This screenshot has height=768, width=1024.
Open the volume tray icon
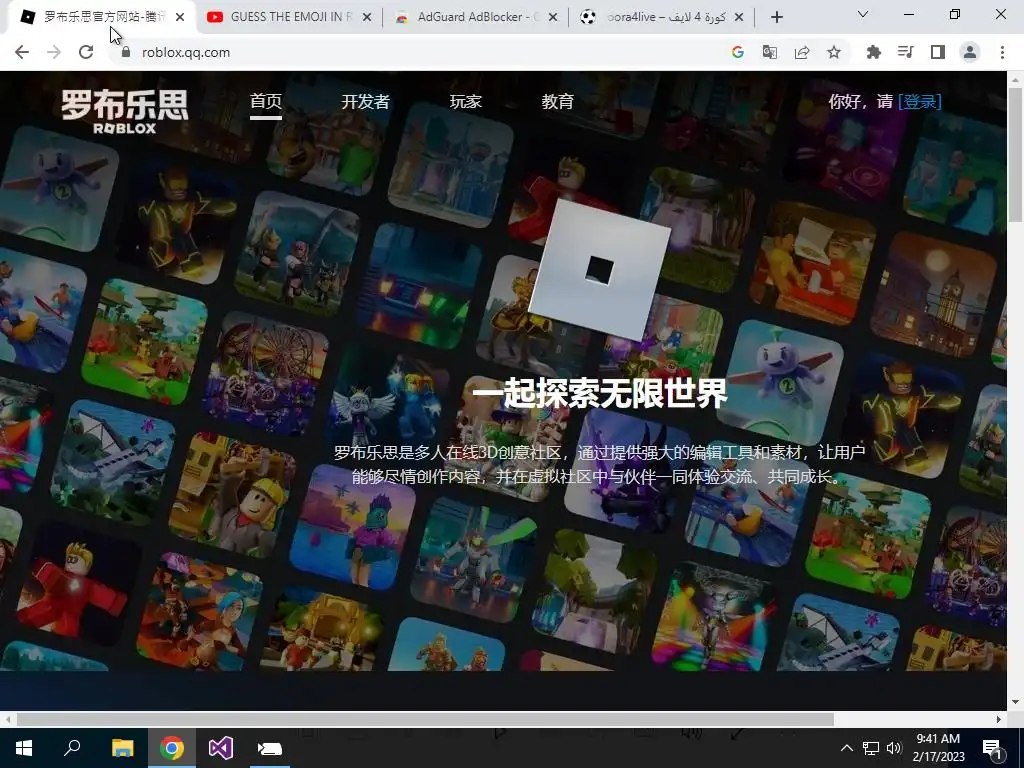click(x=894, y=748)
